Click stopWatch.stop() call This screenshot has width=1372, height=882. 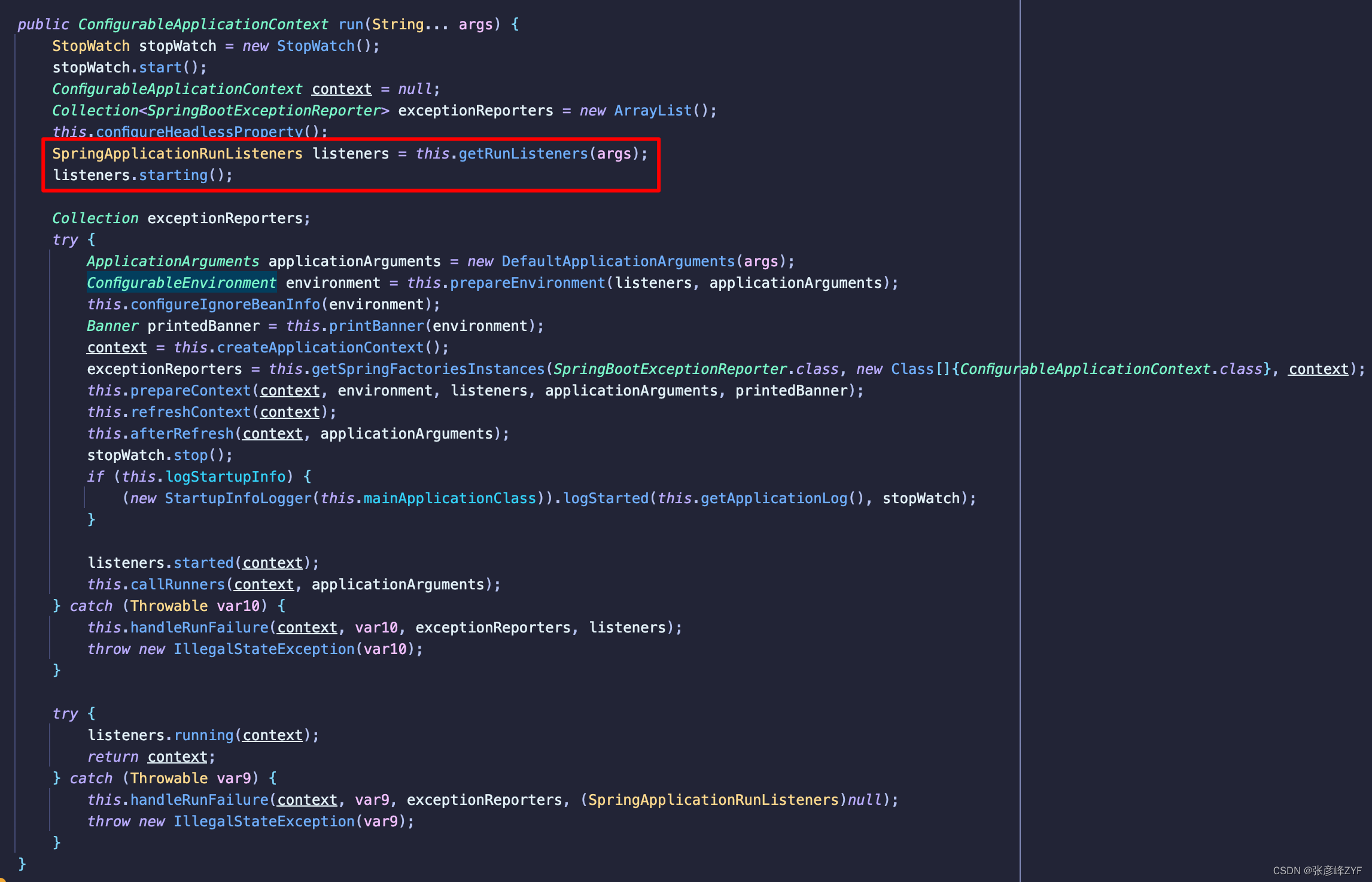pos(160,455)
